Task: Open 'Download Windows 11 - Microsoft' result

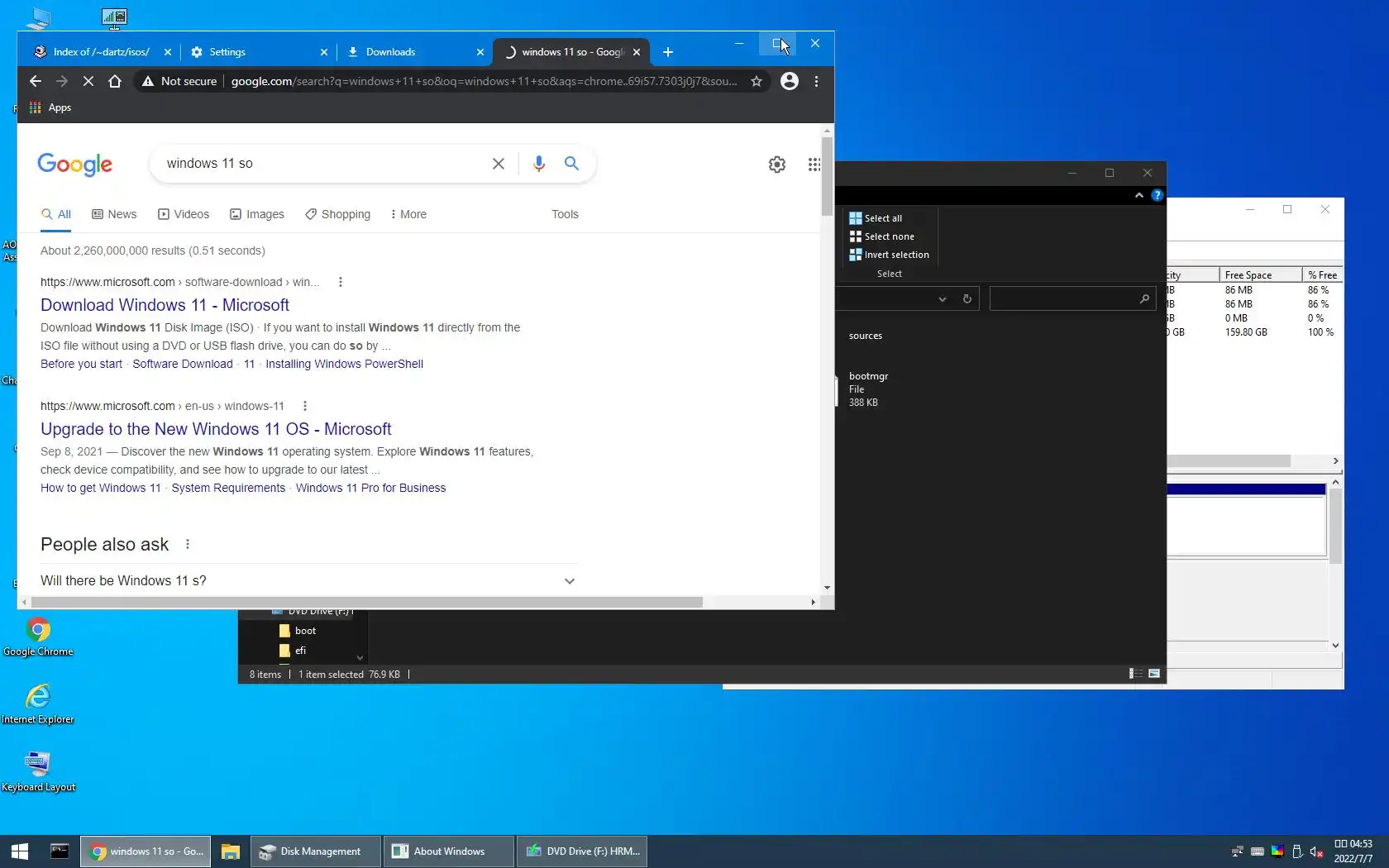Action: 165,305
